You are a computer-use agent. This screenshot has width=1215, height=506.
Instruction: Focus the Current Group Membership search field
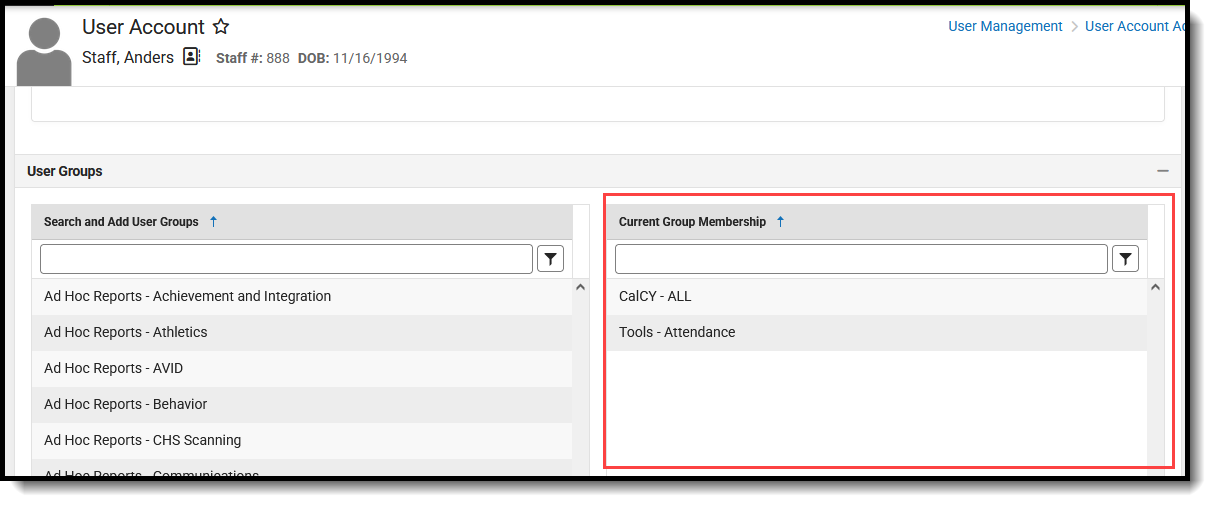click(861, 259)
